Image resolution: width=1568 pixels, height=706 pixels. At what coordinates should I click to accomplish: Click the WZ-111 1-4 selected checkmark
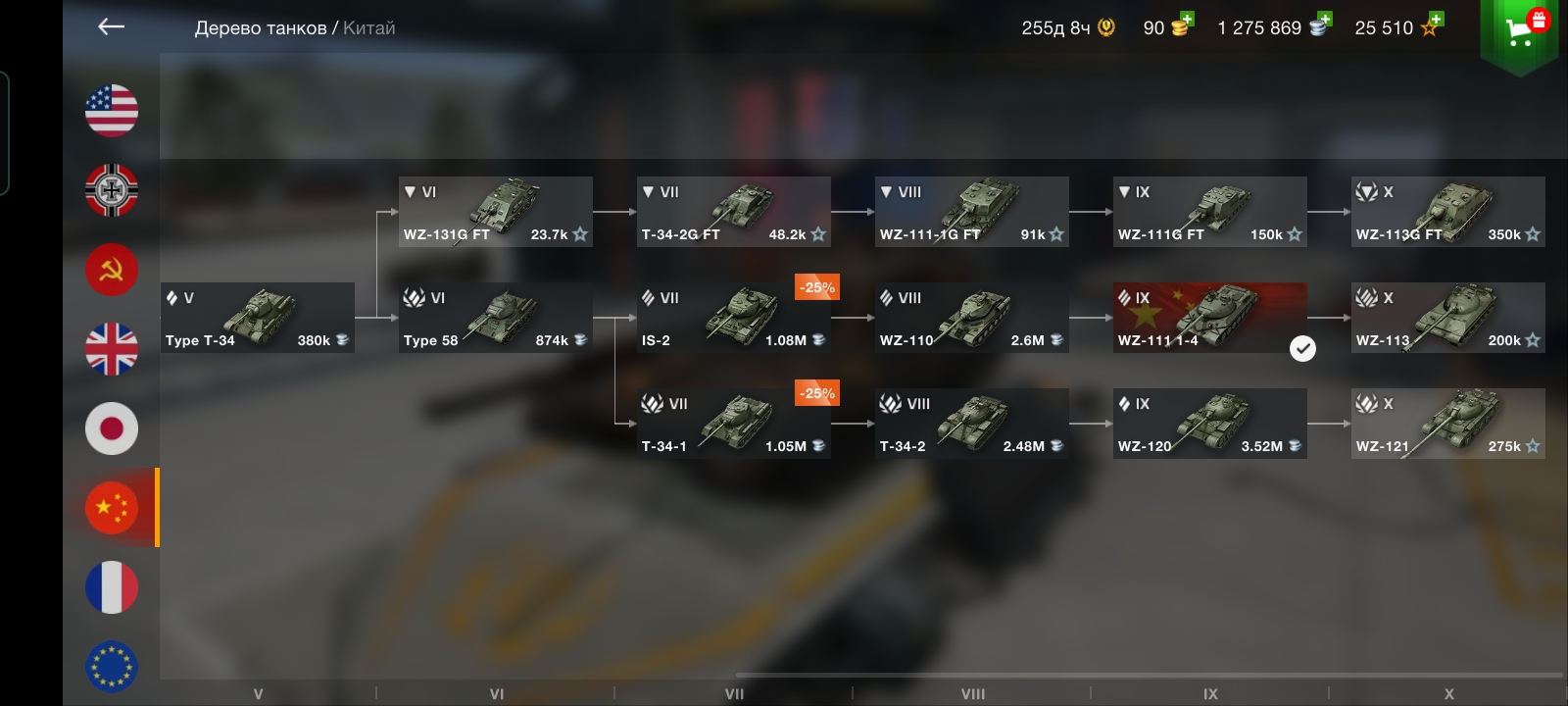click(1302, 348)
